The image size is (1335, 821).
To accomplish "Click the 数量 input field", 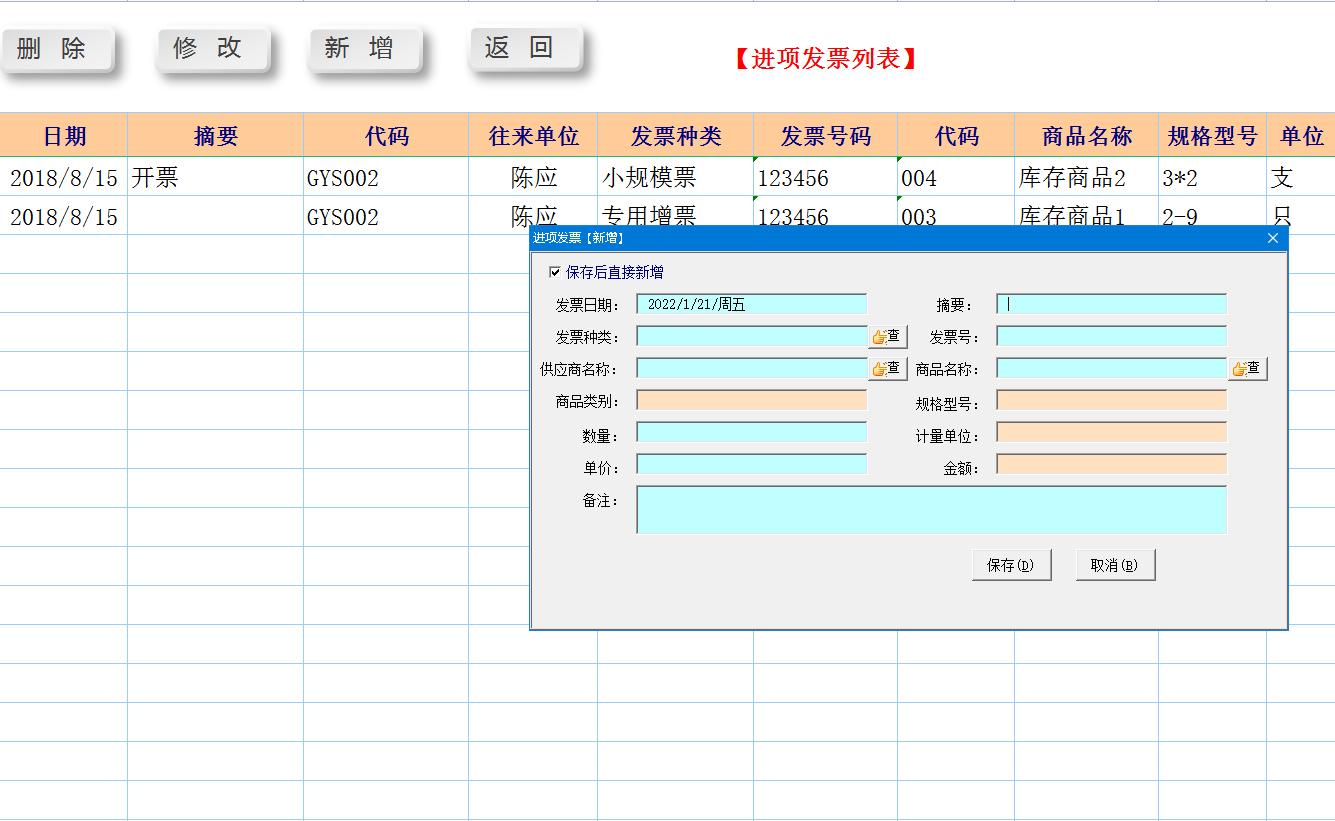I will tap(751, 432).
